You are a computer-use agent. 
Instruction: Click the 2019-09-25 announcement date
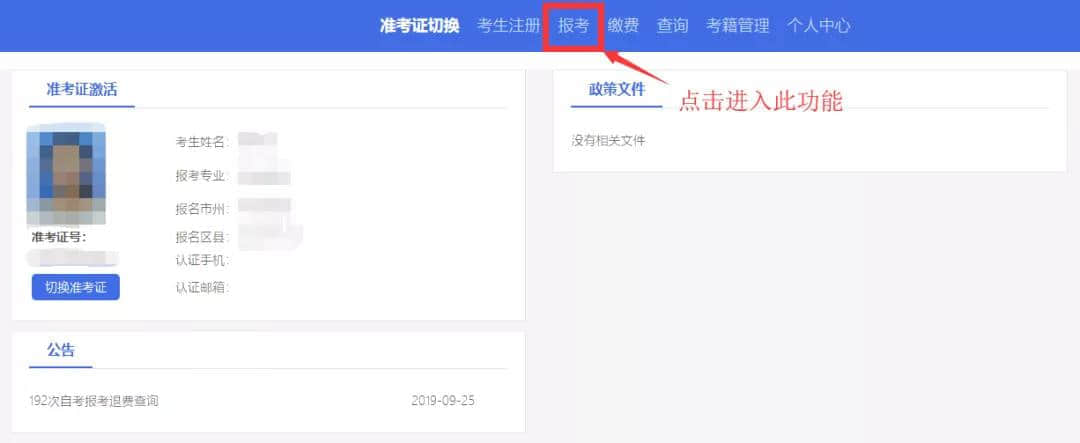(443, 400)
